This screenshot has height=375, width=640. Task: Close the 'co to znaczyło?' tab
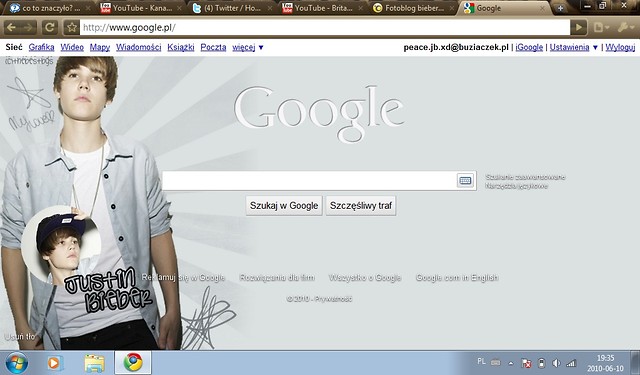pos(88,8)
